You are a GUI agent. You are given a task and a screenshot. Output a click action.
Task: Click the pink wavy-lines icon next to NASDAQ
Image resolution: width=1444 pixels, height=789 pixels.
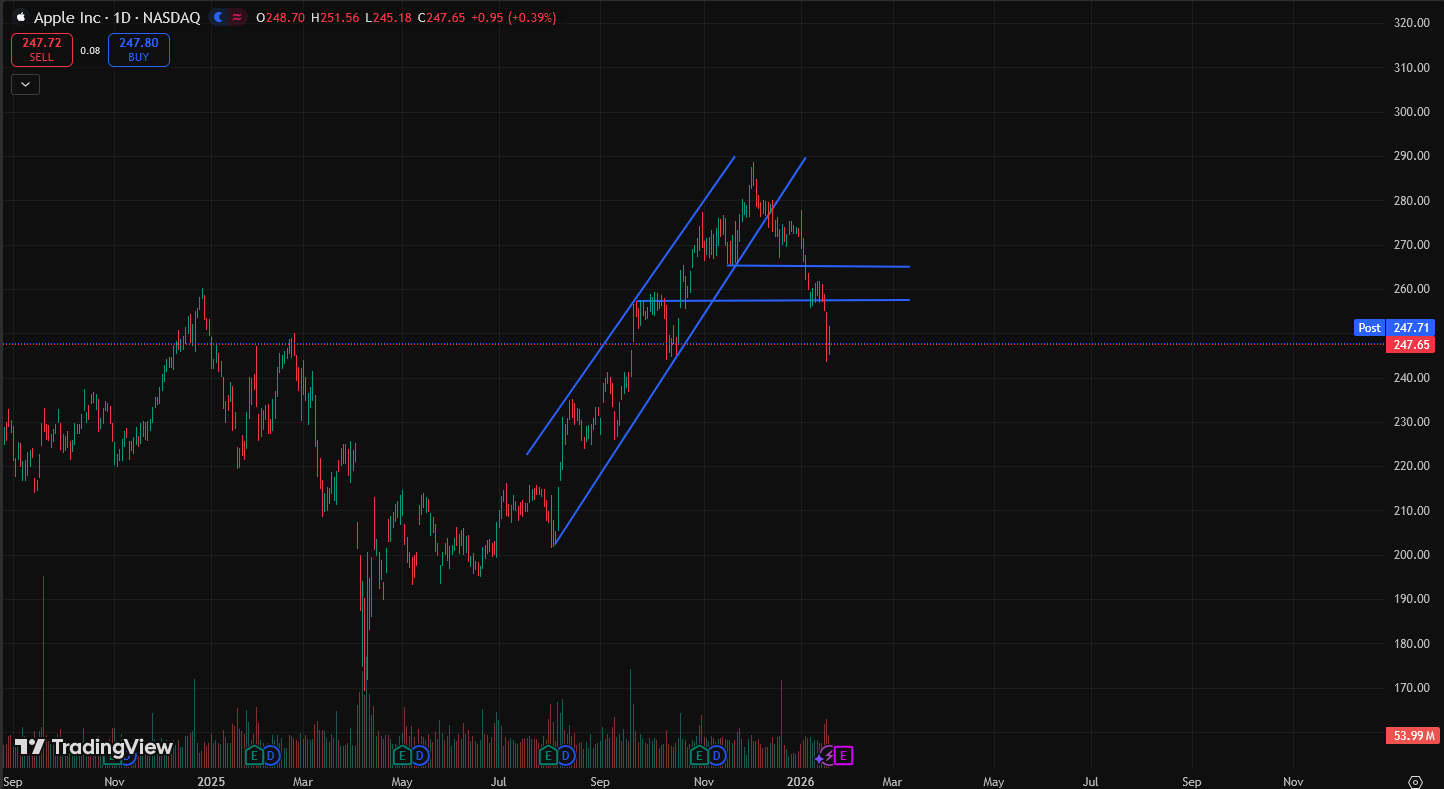237,18
